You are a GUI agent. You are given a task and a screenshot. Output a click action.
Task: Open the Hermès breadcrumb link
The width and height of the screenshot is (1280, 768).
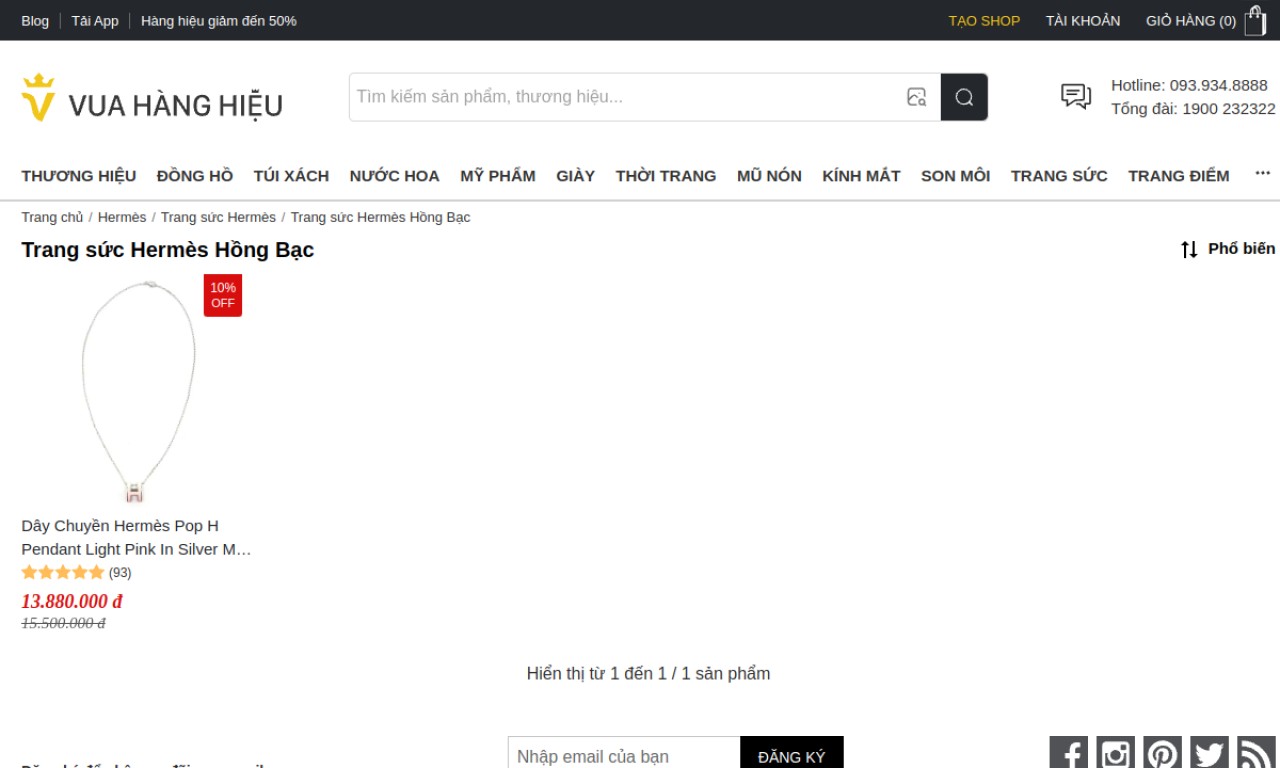point(122,217)
